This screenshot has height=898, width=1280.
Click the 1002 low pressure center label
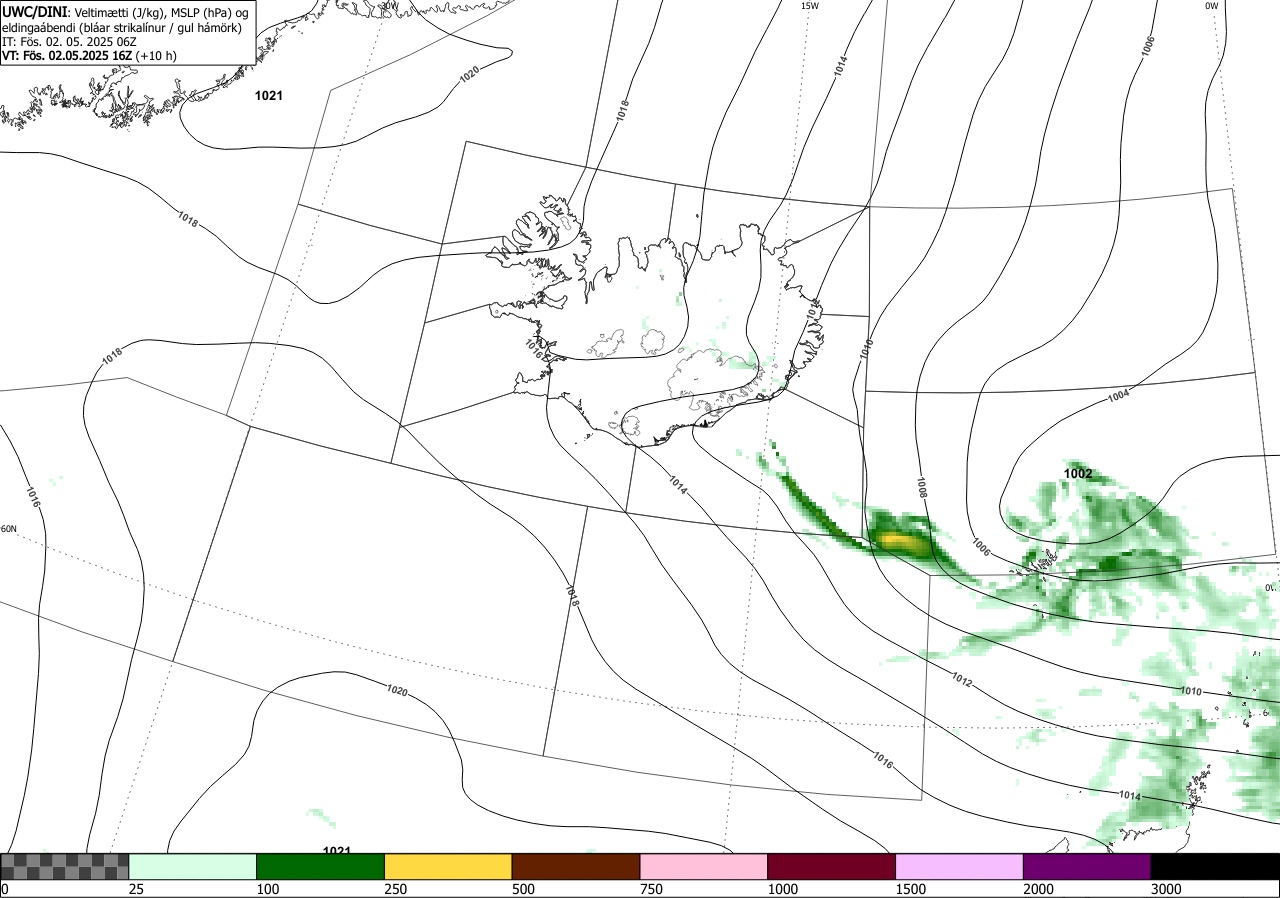click(x=1078, y=474)
